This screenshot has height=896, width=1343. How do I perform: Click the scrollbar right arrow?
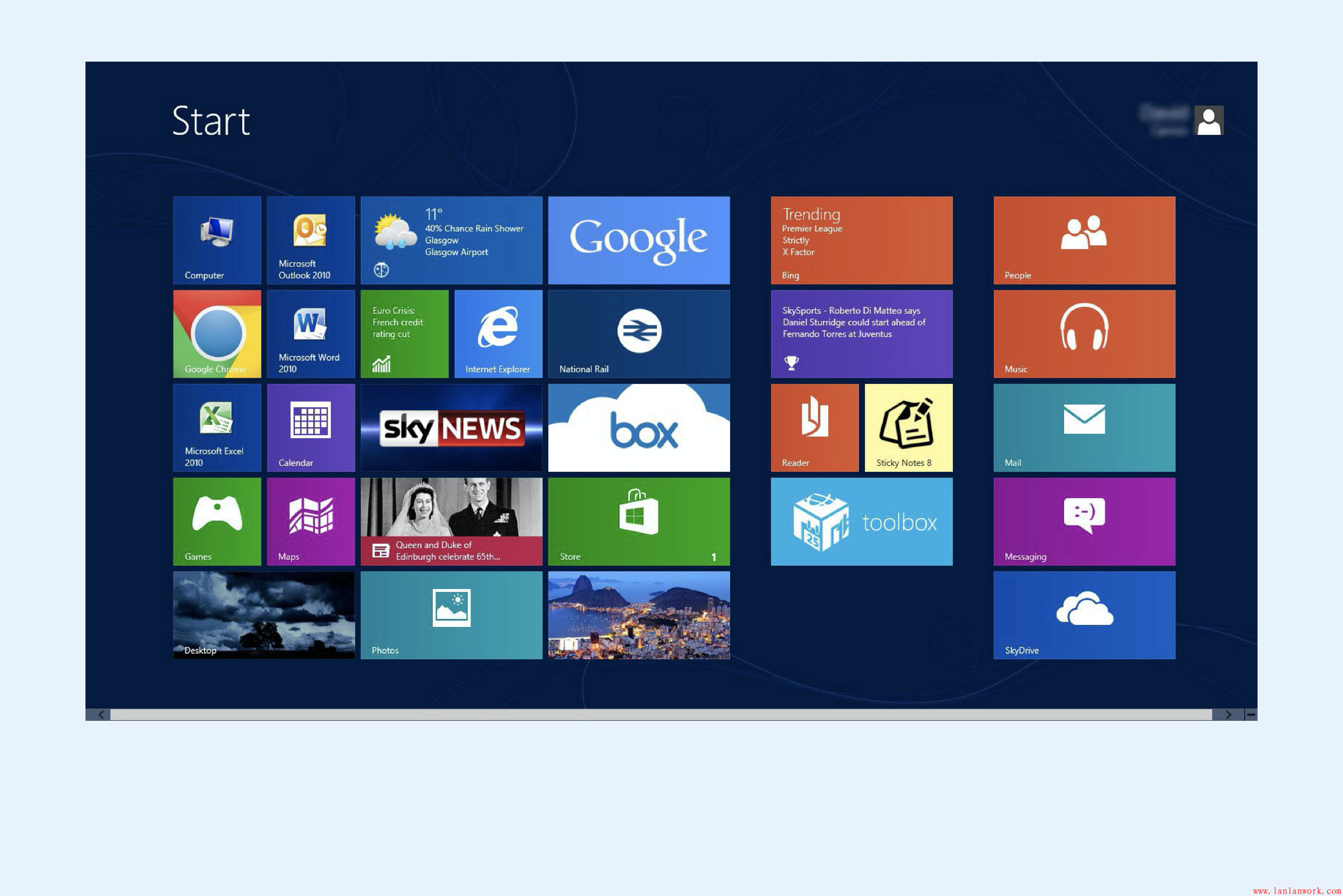[x=1228, y=714]
